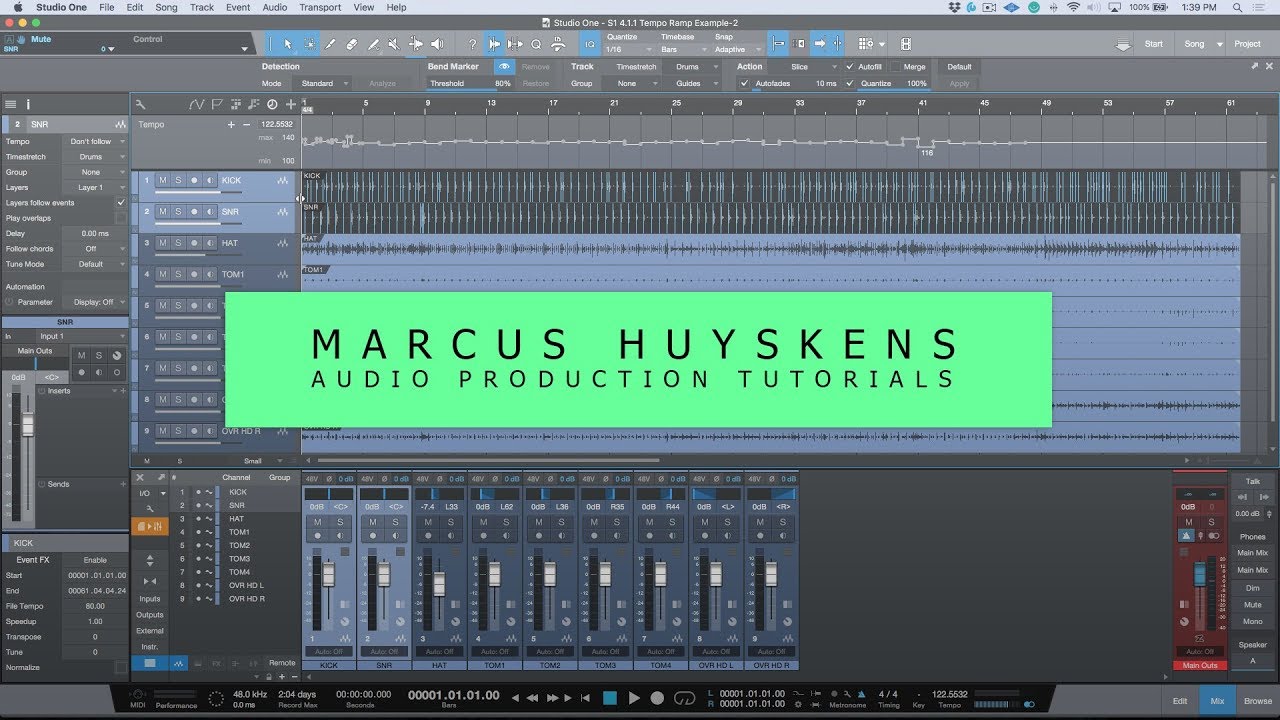Screen dimensions: 1280x720
Task: Open Snap Adaptive dropdown
Action: point(735,49)
